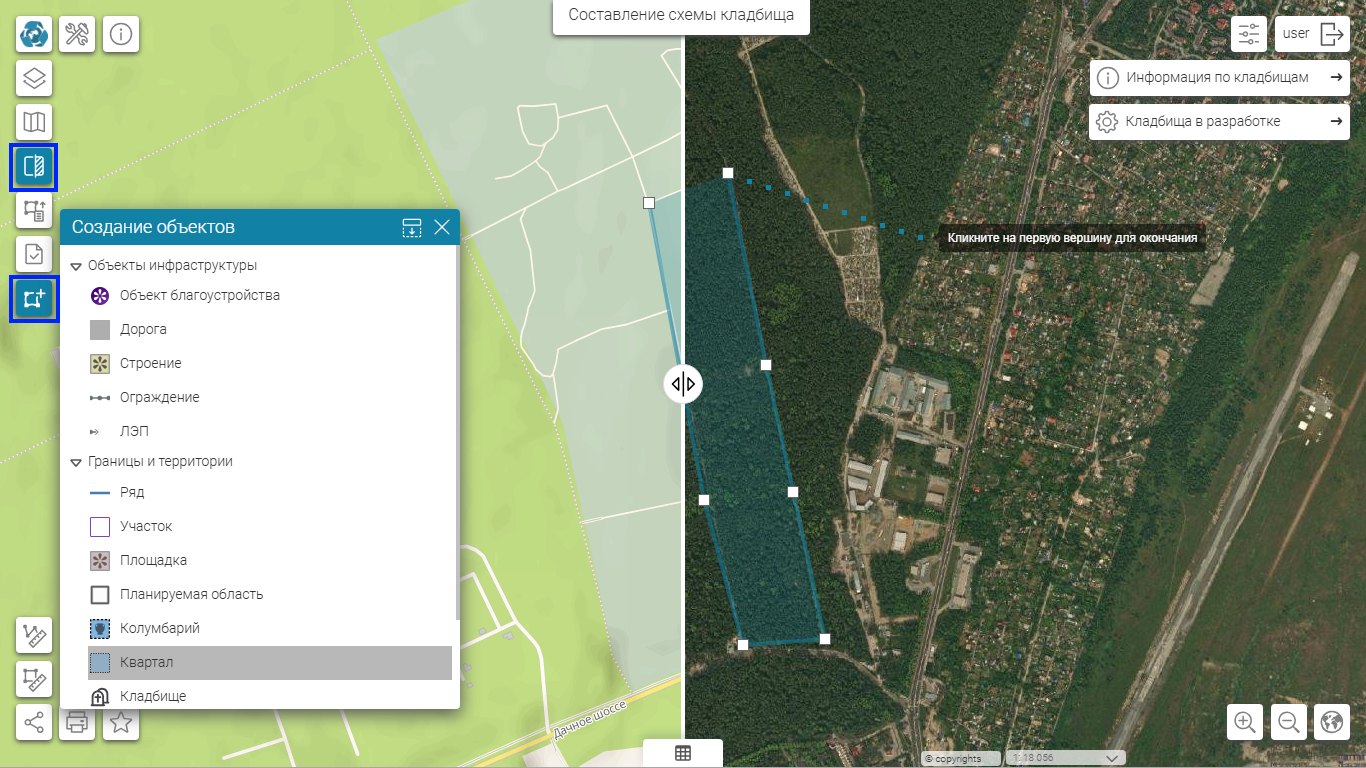The width and height of the screenshot is (1366, 768).
Task: Click the favorites star icon
Action: pos(121,722)
